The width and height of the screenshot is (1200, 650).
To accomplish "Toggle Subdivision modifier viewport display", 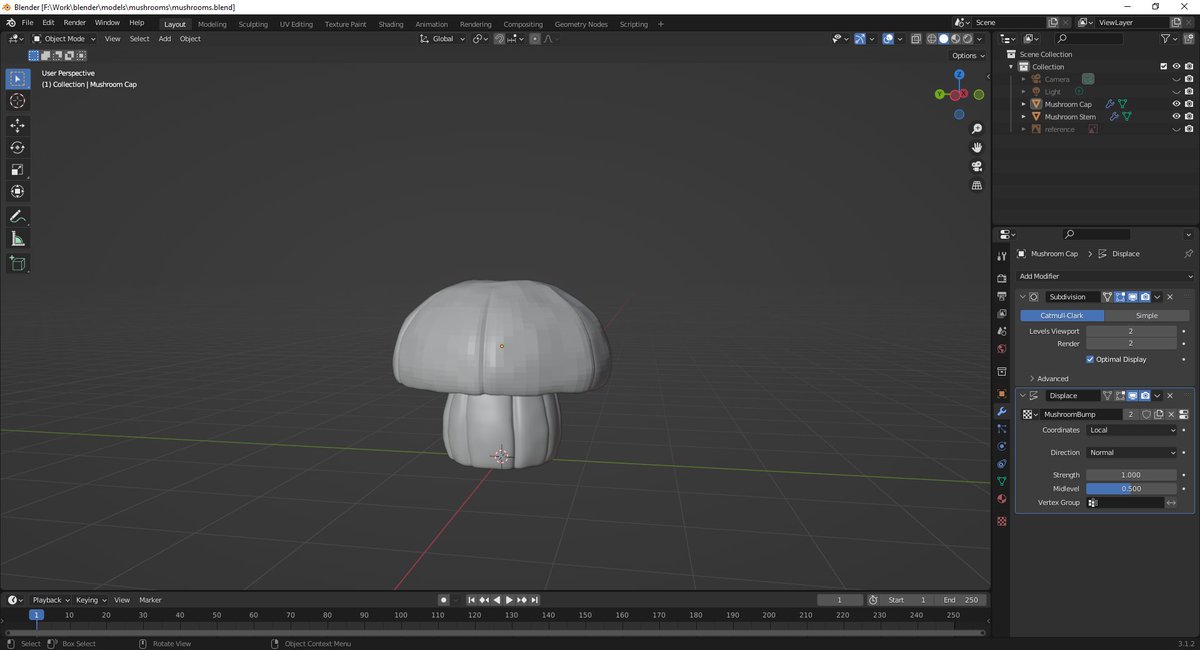I will pos(1132,297).
